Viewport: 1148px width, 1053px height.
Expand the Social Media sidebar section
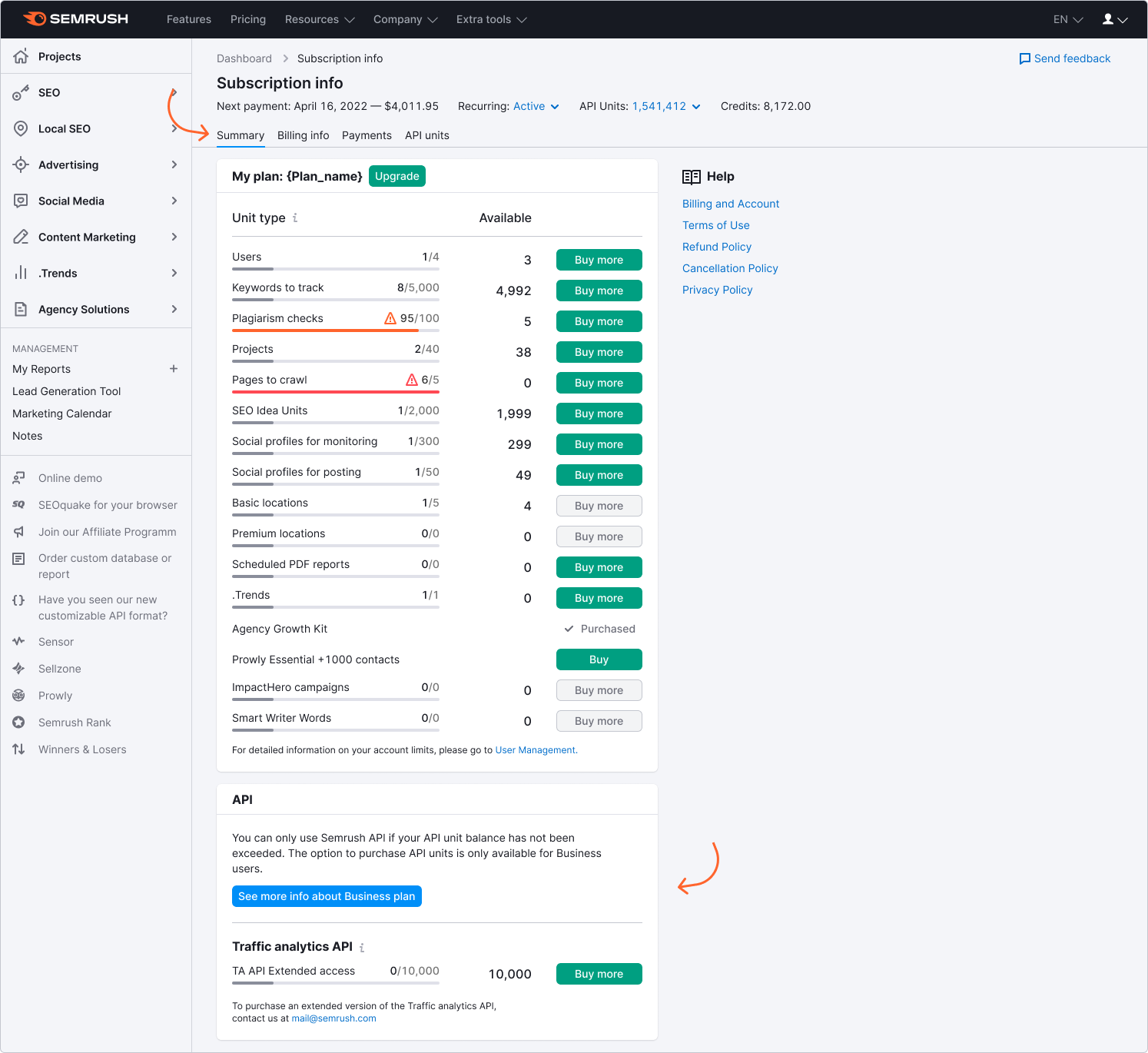click(174, 201)
